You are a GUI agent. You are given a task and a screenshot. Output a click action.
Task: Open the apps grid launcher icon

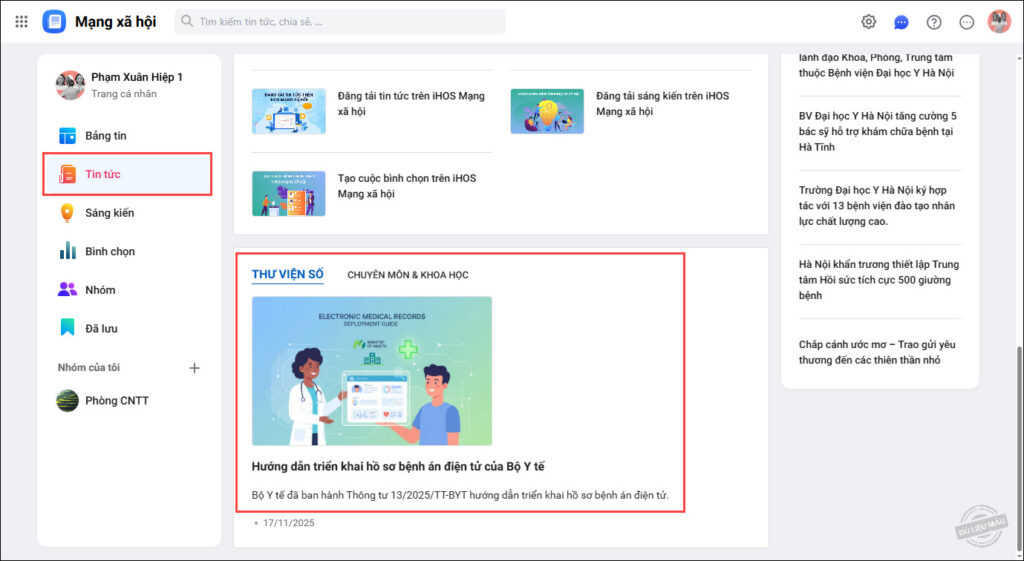coord(22,22)
